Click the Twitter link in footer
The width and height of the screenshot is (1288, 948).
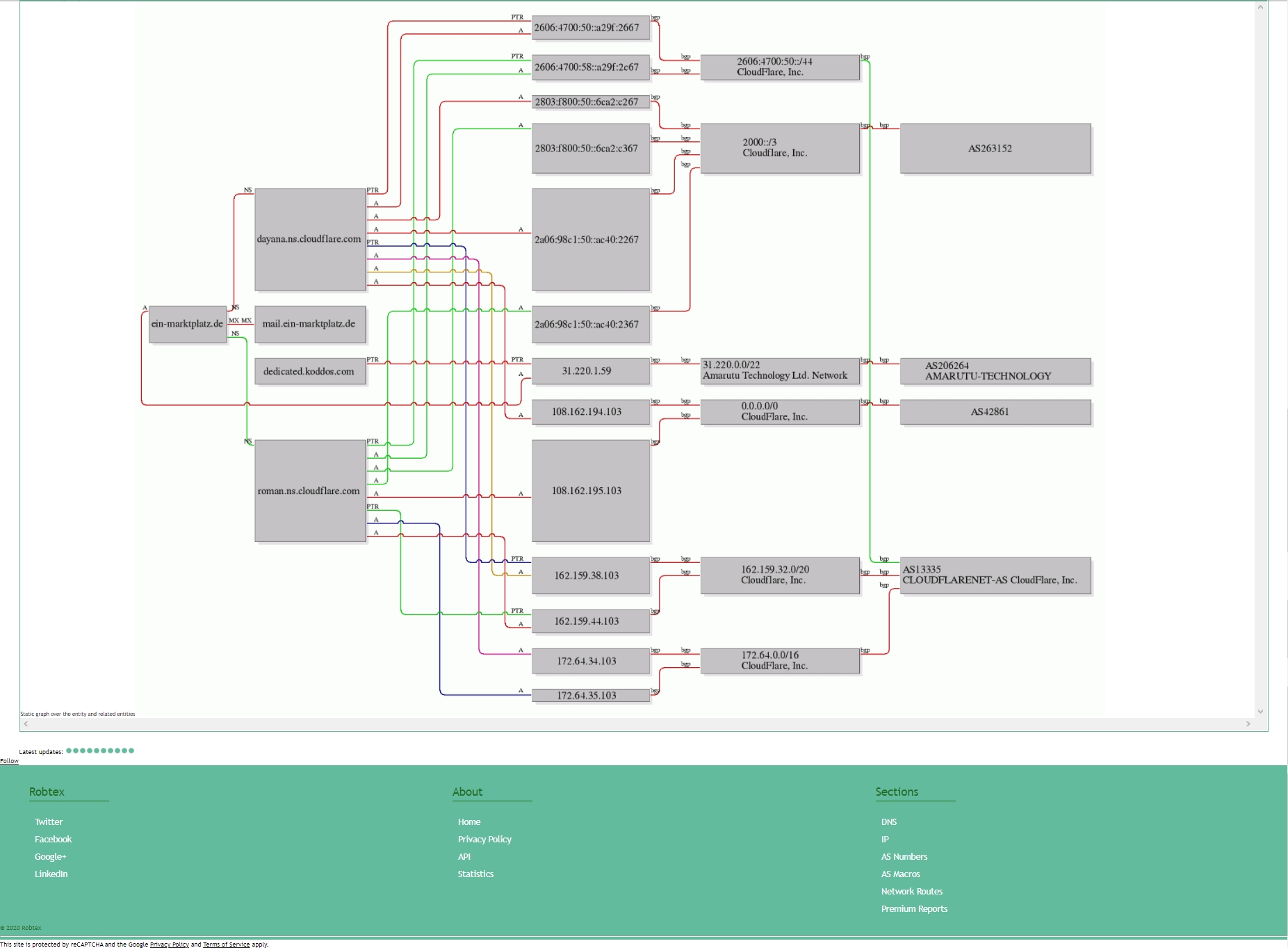[x=49, y=822]
